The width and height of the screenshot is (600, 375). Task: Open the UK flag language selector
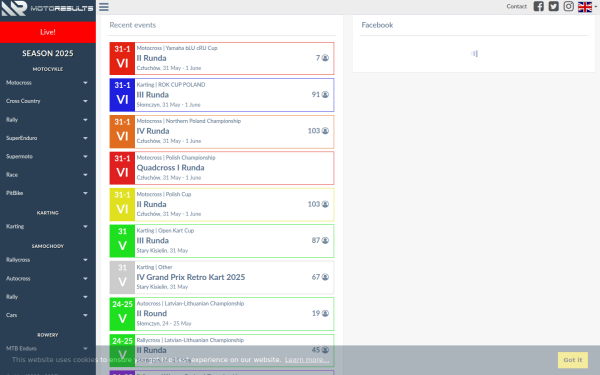pos(587,7)
